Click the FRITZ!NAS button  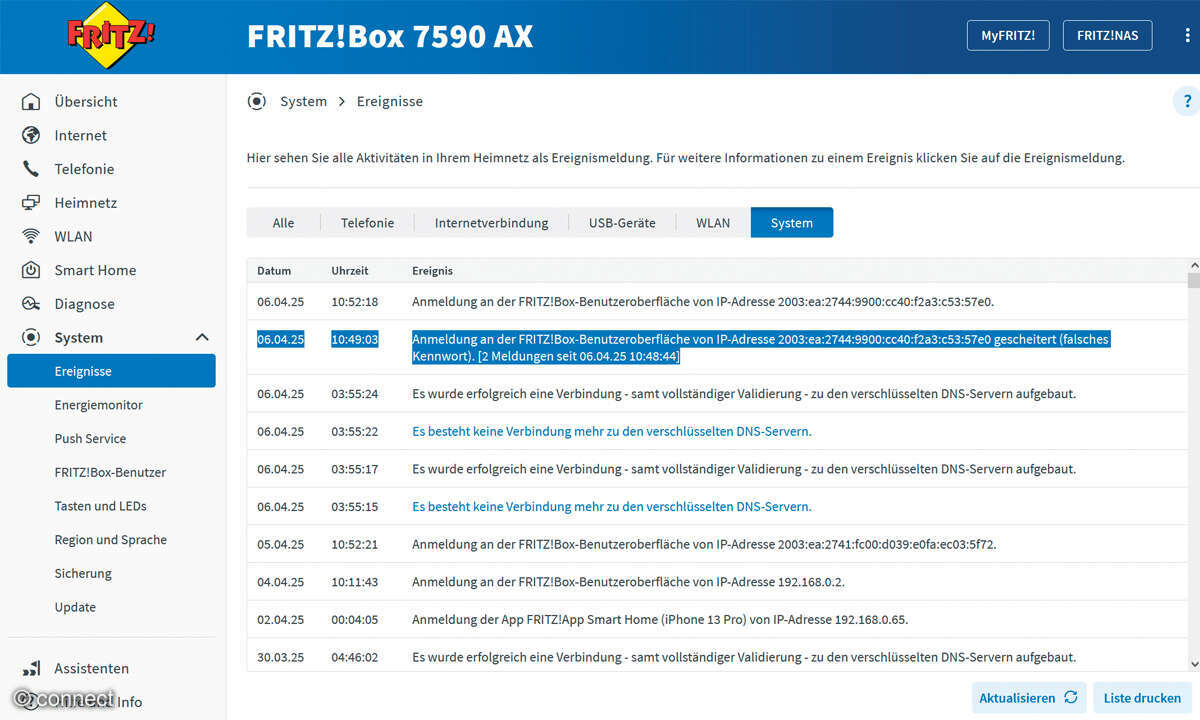[x=1107, y=35]
